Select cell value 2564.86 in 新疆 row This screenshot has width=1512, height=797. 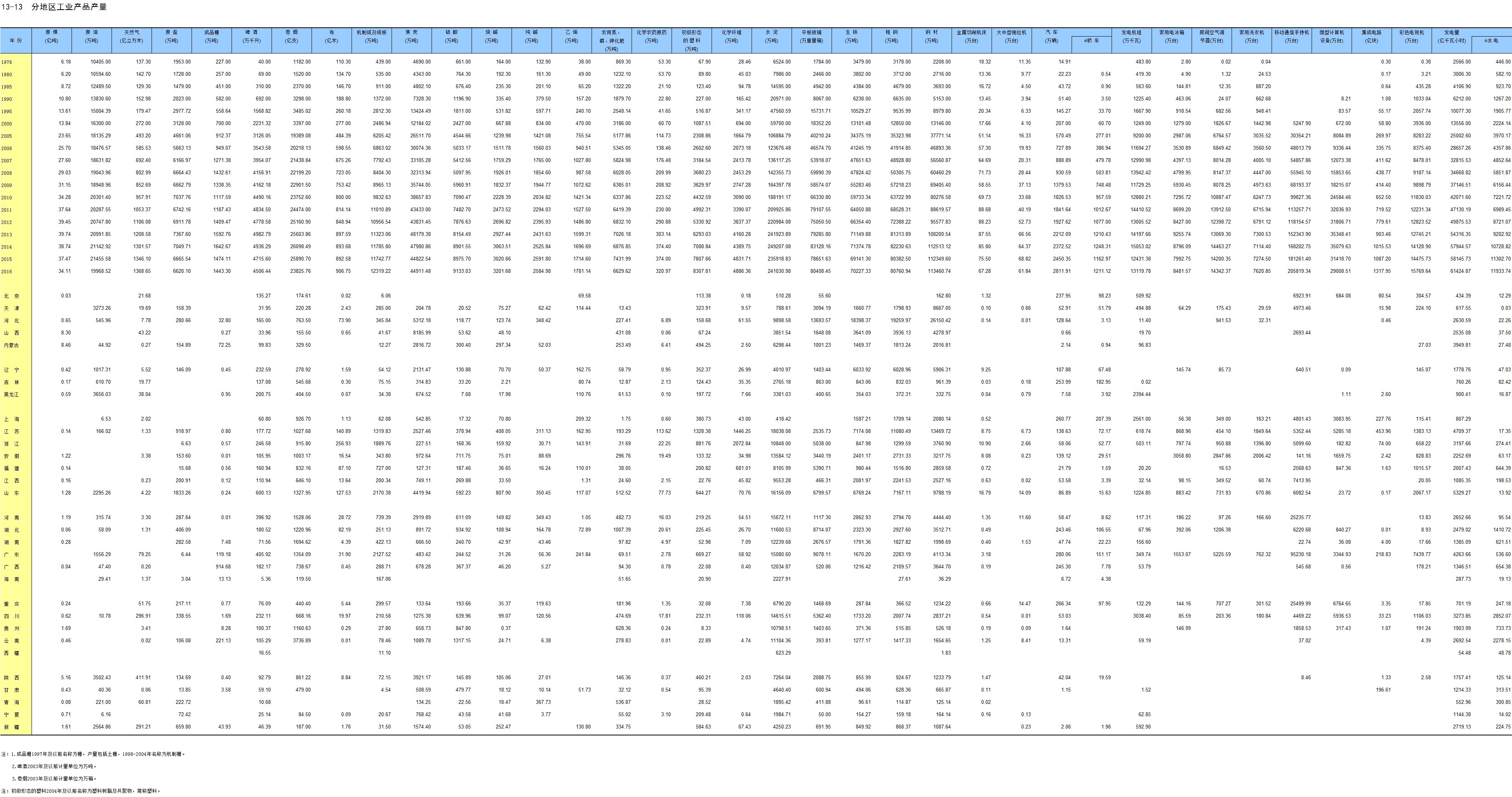pyautogui.click(x=102, y=727)
